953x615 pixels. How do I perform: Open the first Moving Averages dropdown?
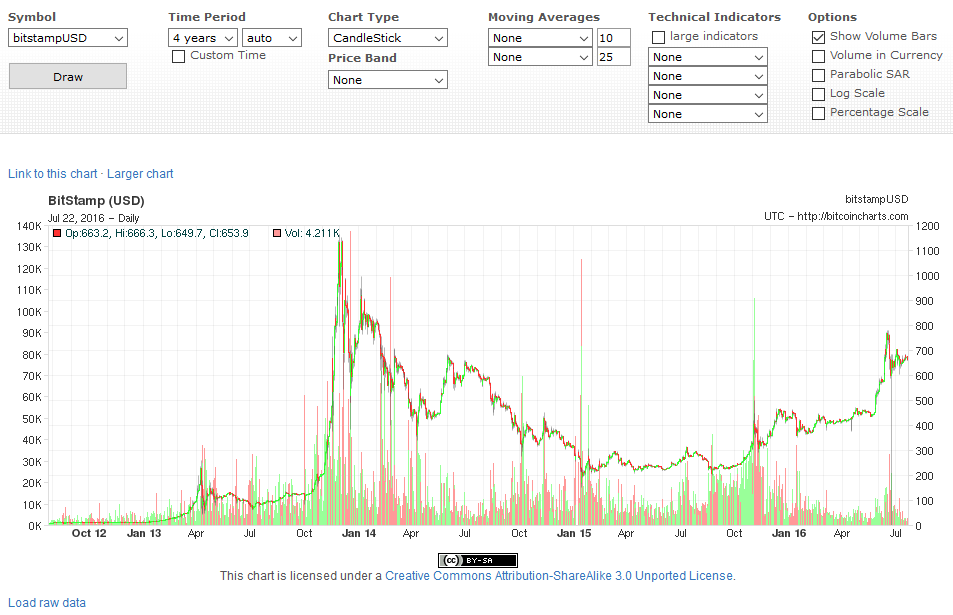(x=540, y=38)
